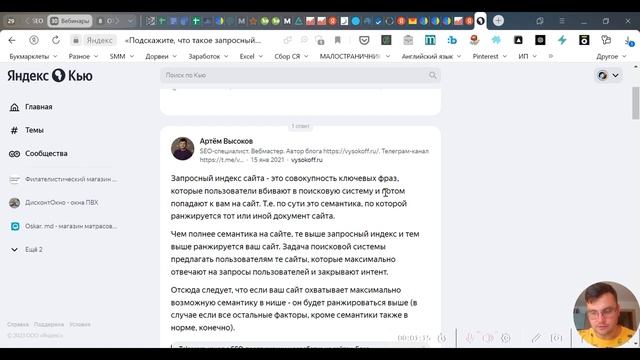
Task: Open the Условия footer link
Action: pos(80,324)
